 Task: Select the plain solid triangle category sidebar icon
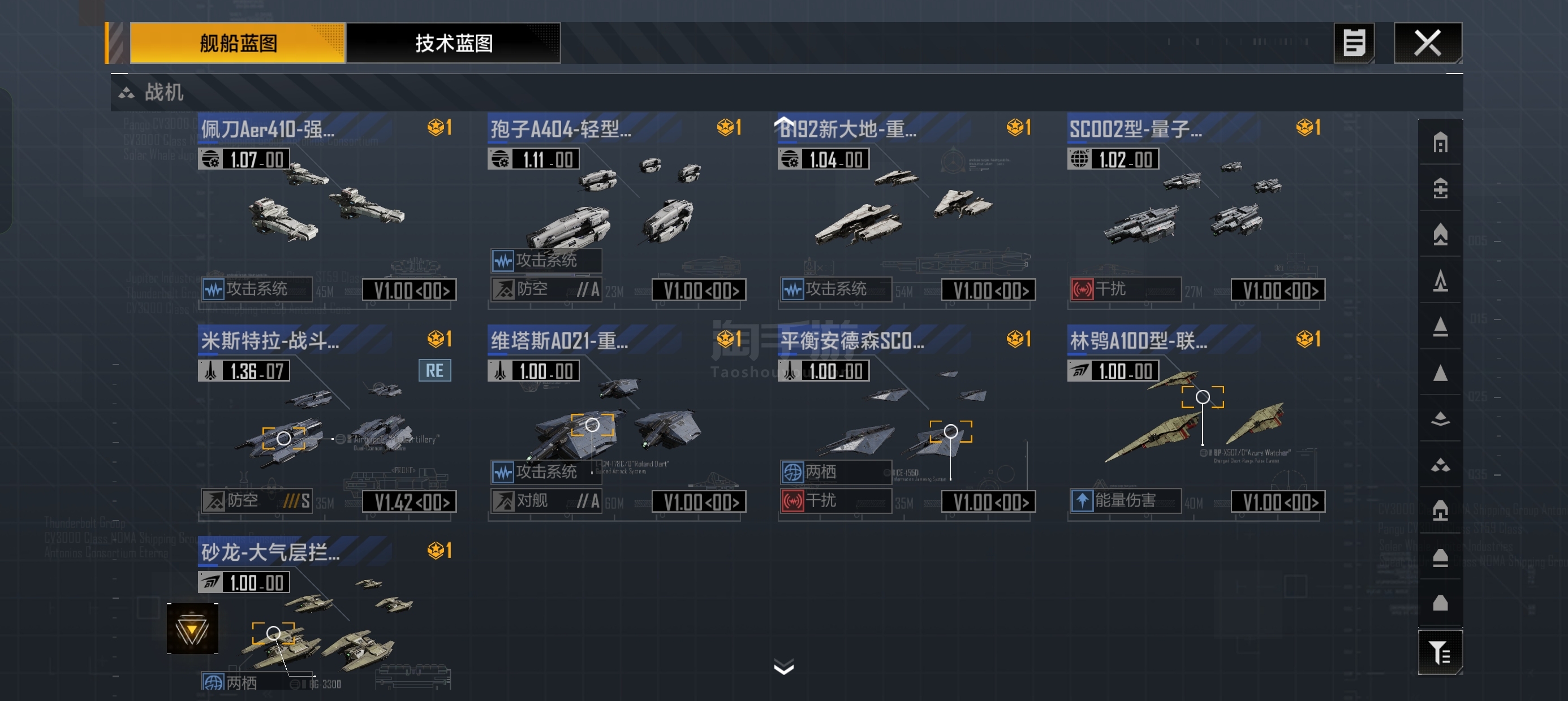click(x=1440, y=373)
